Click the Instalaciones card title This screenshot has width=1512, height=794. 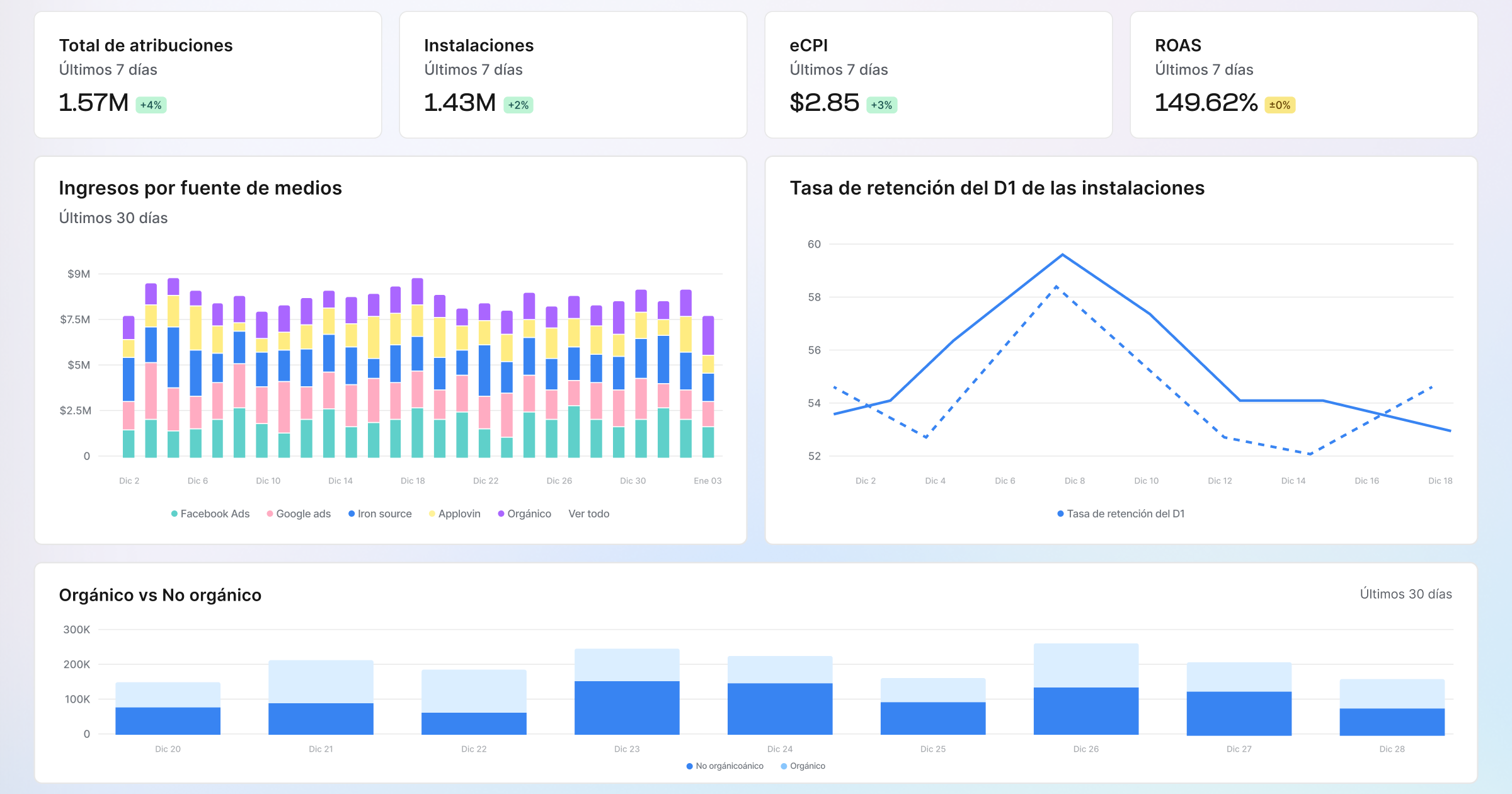coord(479,45)
